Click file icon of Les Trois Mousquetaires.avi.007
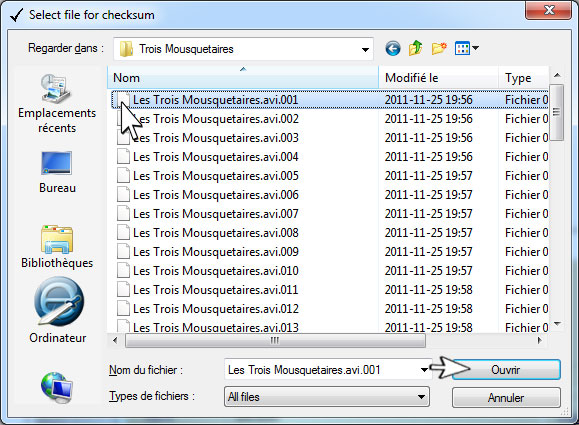Screen dimensions: 579x425 pos(123,214)
